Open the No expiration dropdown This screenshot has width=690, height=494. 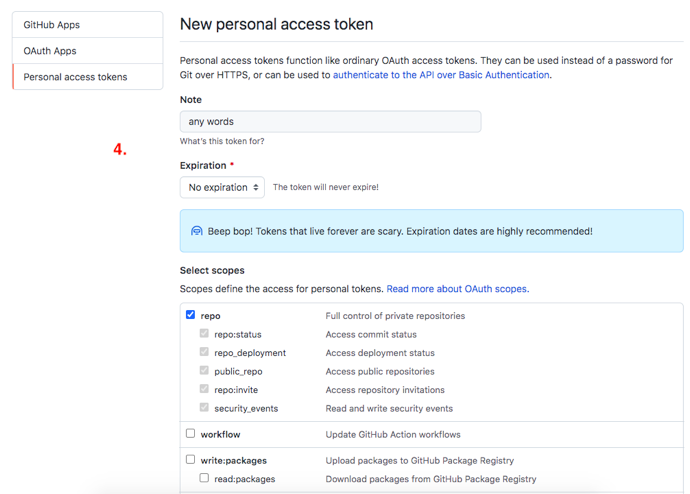coord(222,187)
